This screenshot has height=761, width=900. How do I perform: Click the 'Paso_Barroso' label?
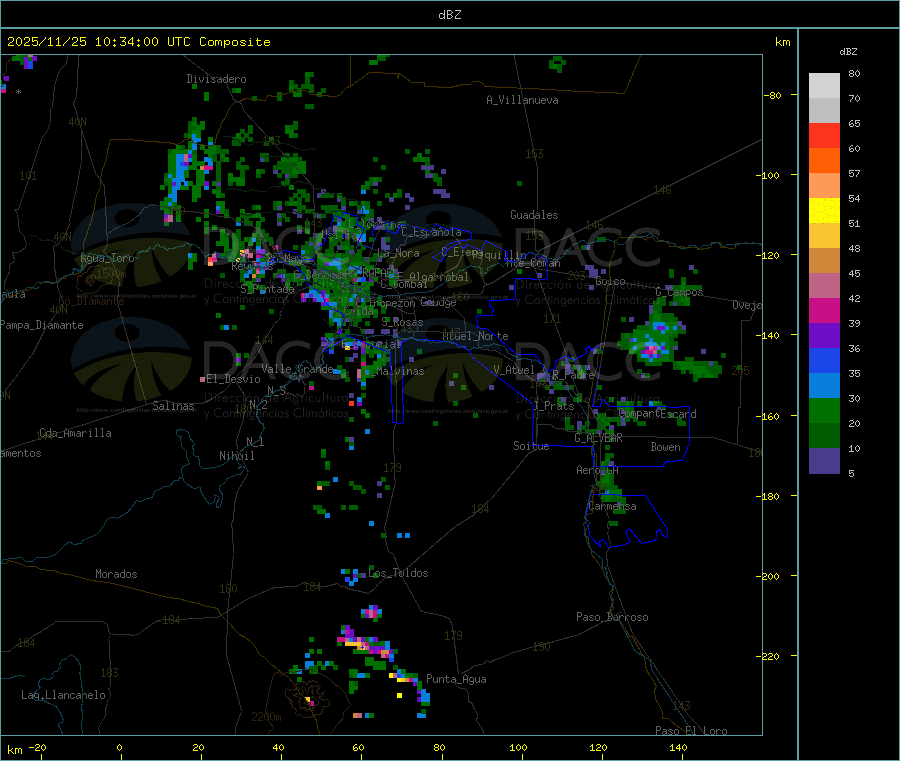tap(612, 618)
